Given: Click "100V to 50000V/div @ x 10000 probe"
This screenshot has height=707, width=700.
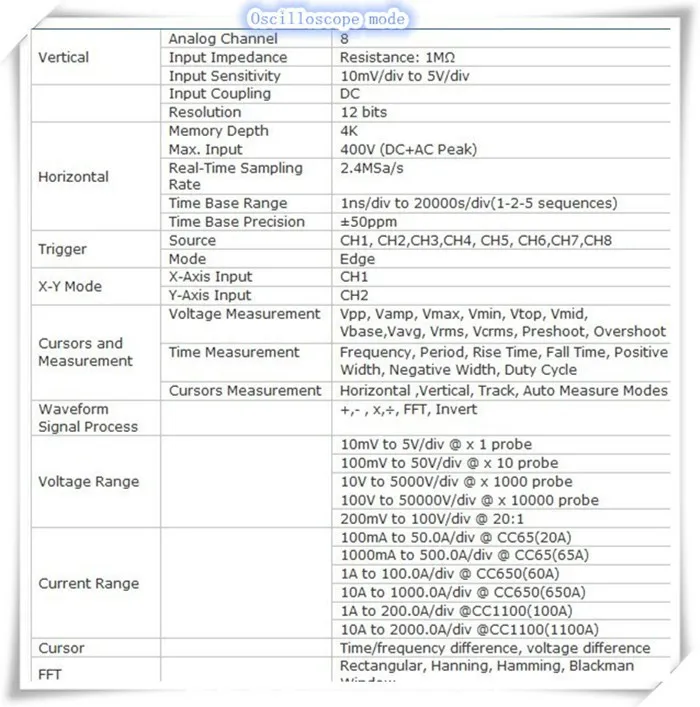Looking at the screenshot, I should pos(470,500).
